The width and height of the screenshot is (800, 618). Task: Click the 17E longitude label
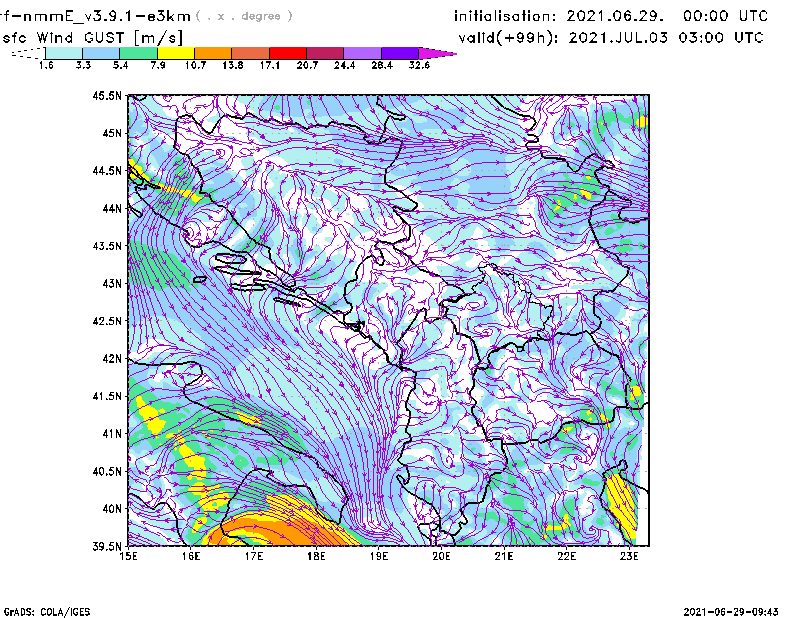coord(254,556)
